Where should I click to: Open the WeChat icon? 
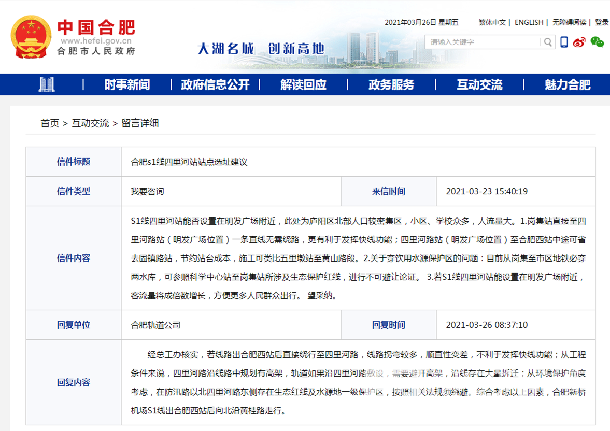tap(597, 42)
